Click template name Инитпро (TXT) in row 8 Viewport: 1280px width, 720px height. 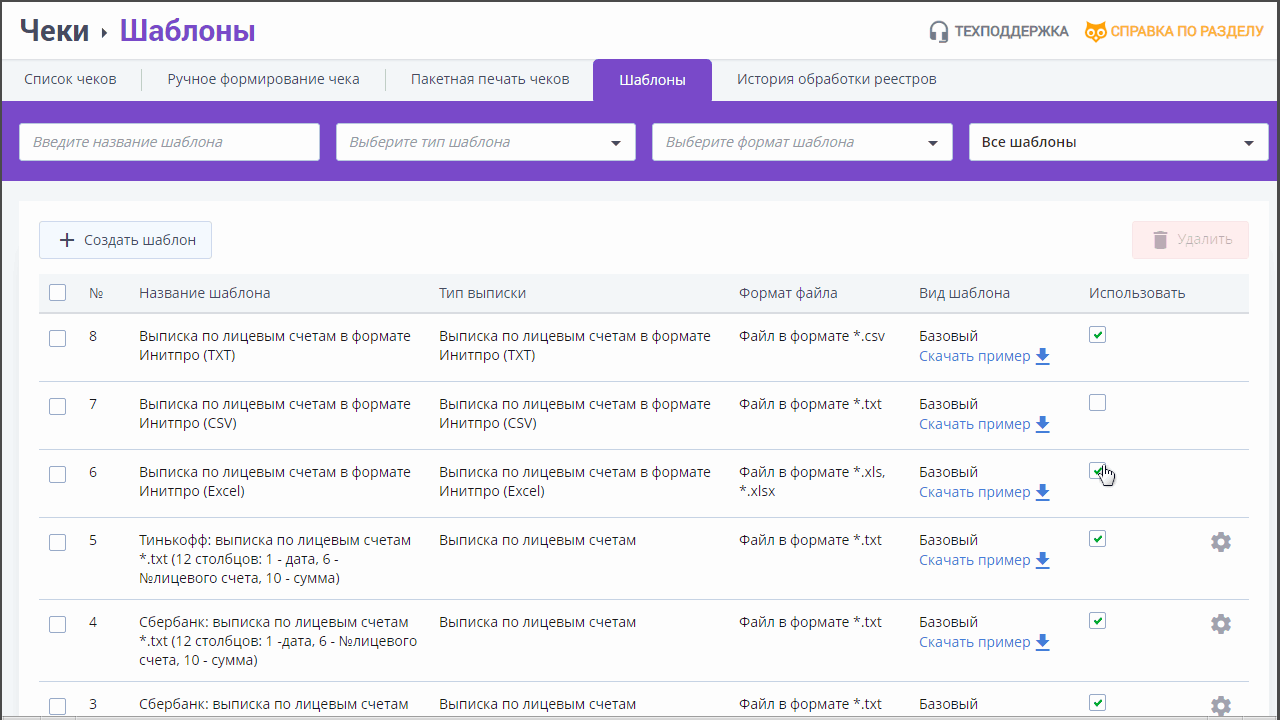click(275, 346)
